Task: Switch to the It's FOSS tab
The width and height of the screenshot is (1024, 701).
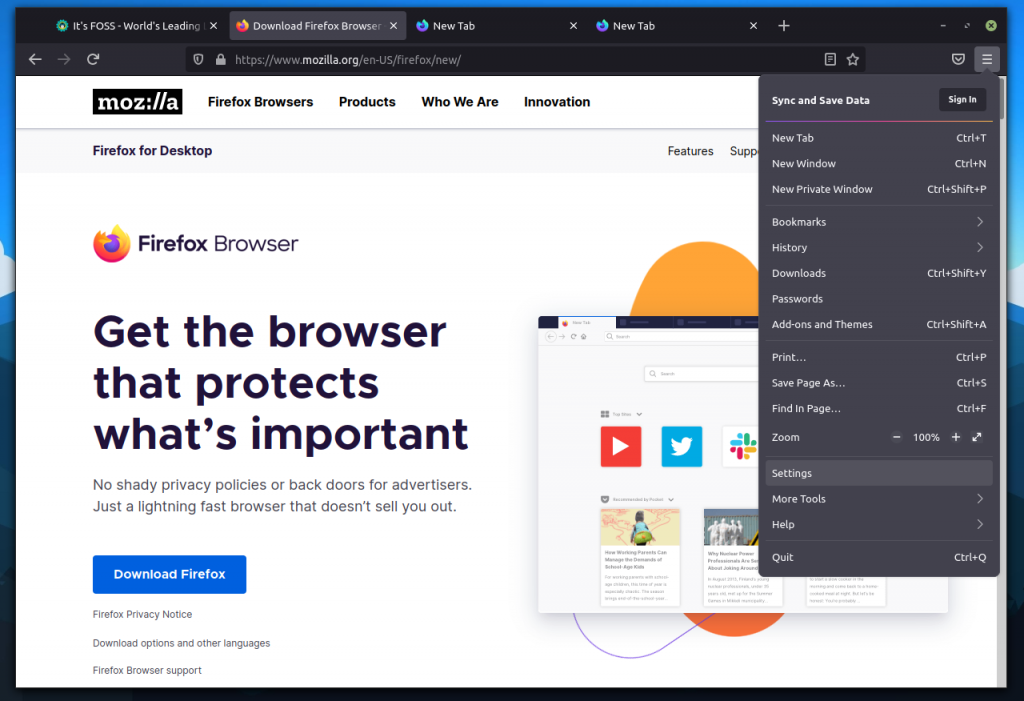Action: [130, 26]
